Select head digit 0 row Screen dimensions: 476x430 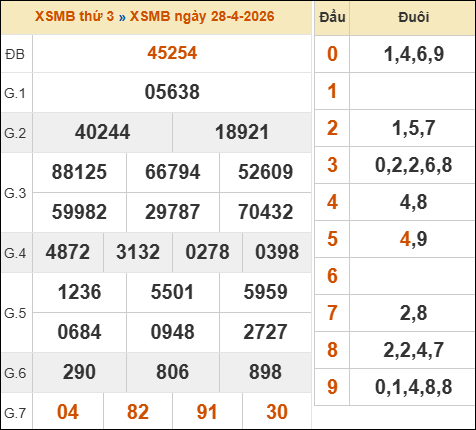point(395,54)
